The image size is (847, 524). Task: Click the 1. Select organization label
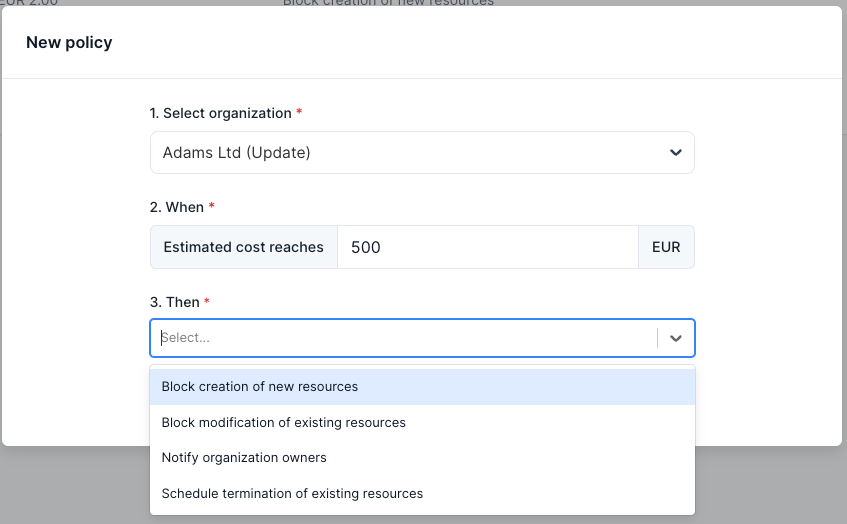click(220, 114)
